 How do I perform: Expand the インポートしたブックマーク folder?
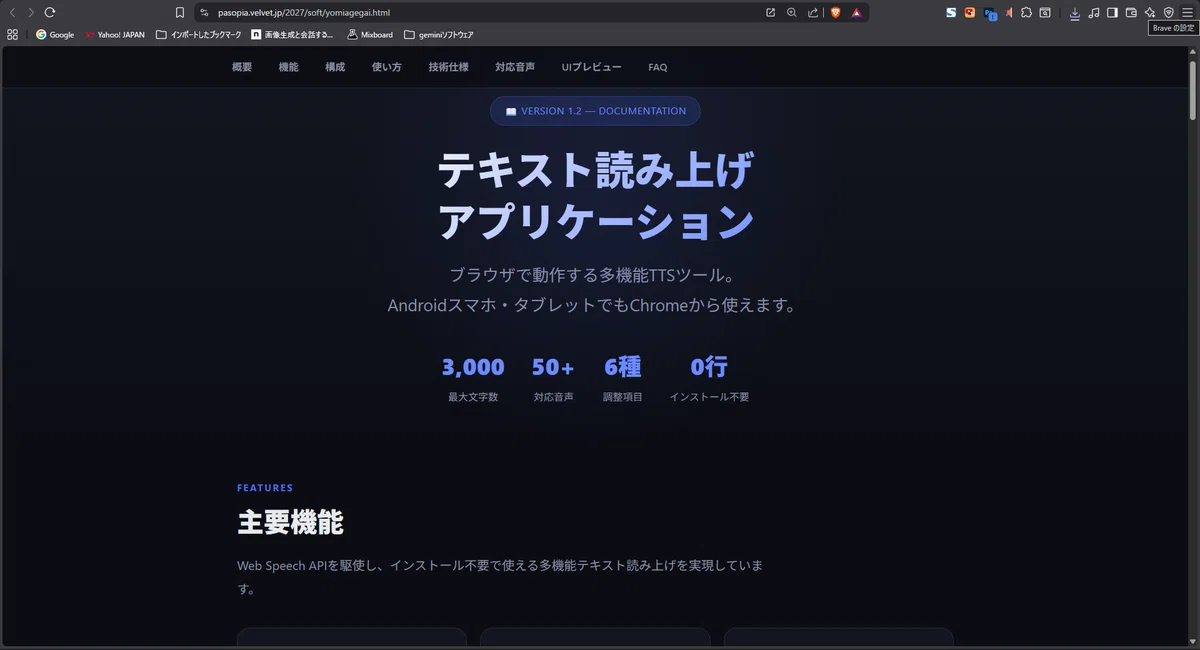[x=199, y=34]
